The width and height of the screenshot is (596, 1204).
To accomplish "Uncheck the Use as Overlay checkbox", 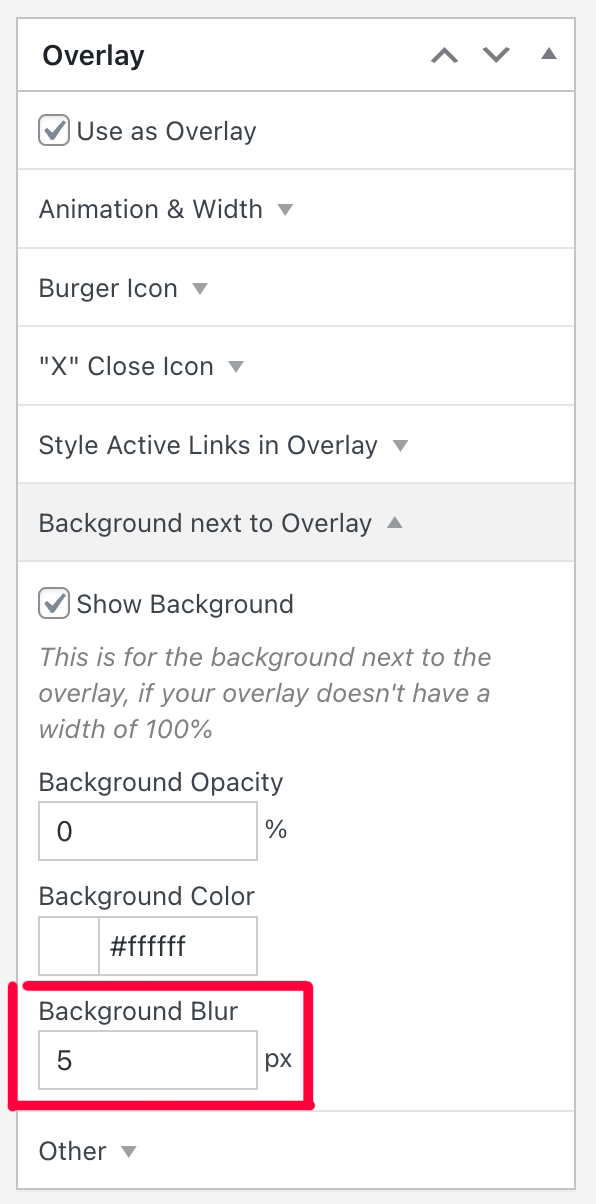I will pos(53,129).
